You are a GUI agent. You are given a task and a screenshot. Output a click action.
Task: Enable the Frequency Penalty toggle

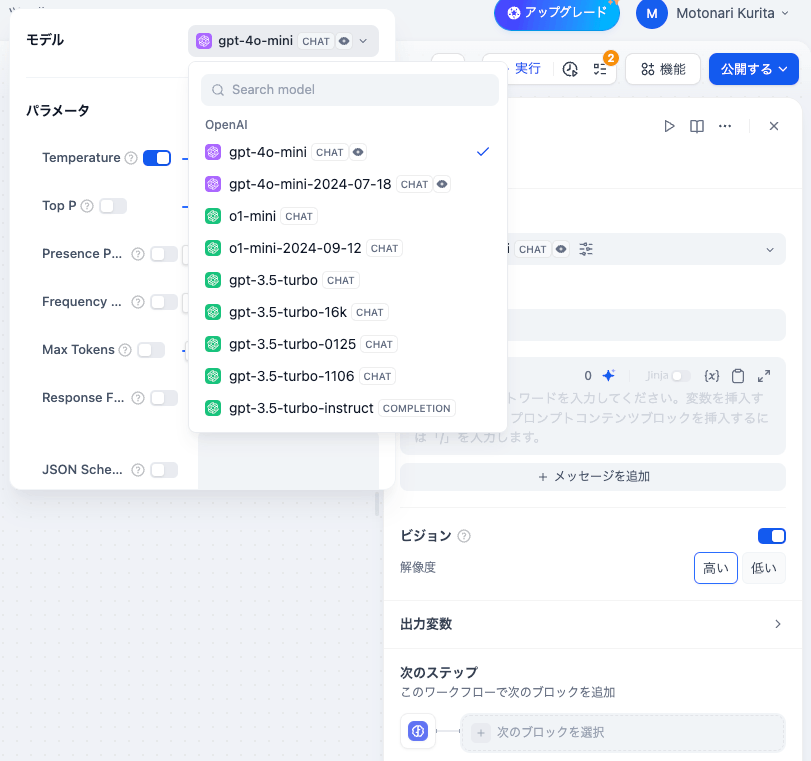tap(164, 302)
